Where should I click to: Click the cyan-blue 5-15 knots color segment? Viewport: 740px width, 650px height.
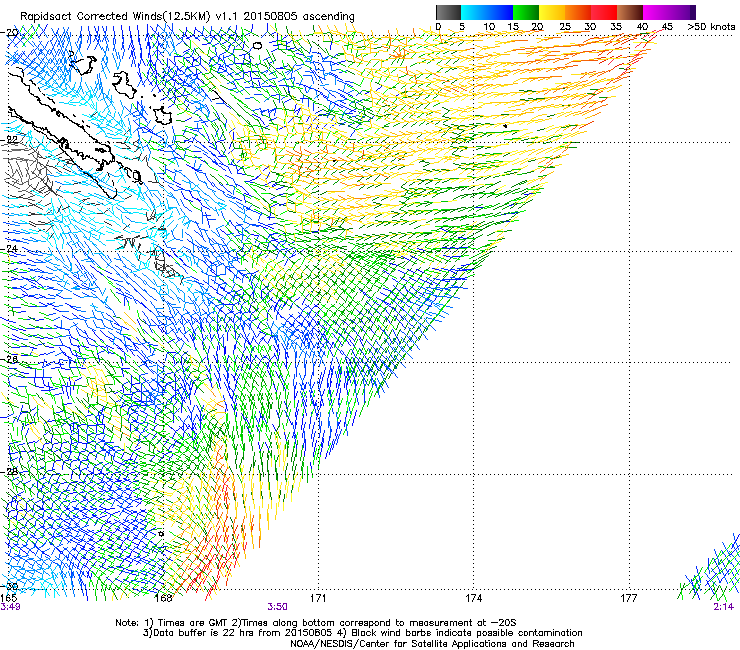487,12
